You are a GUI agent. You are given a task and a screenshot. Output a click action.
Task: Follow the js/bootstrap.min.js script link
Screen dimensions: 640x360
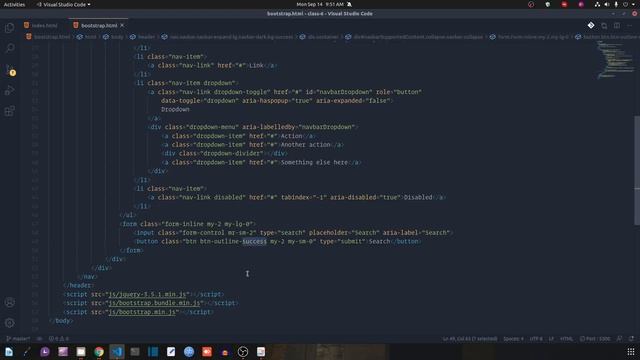tap(142, 312)
